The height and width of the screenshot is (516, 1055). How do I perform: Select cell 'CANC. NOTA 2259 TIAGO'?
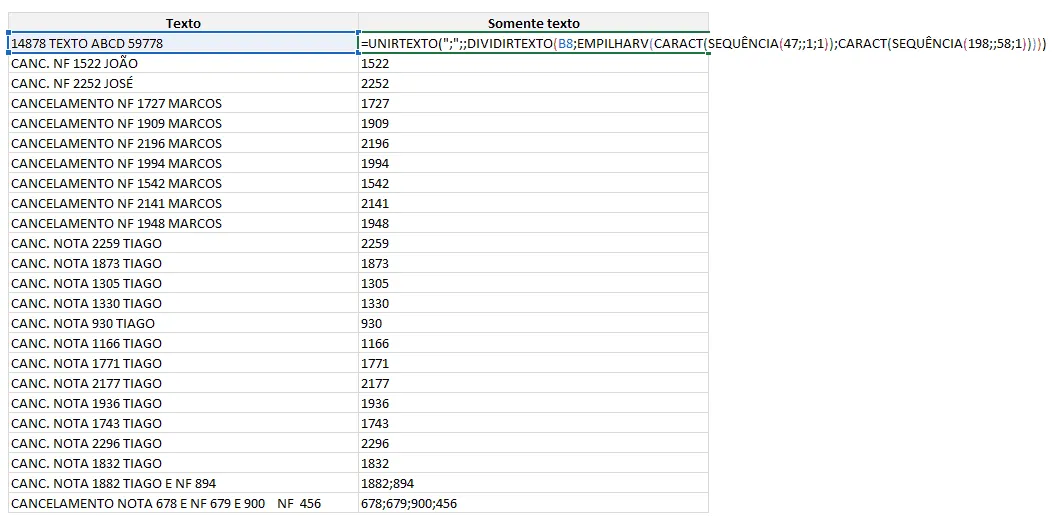(x=183, y=244)
